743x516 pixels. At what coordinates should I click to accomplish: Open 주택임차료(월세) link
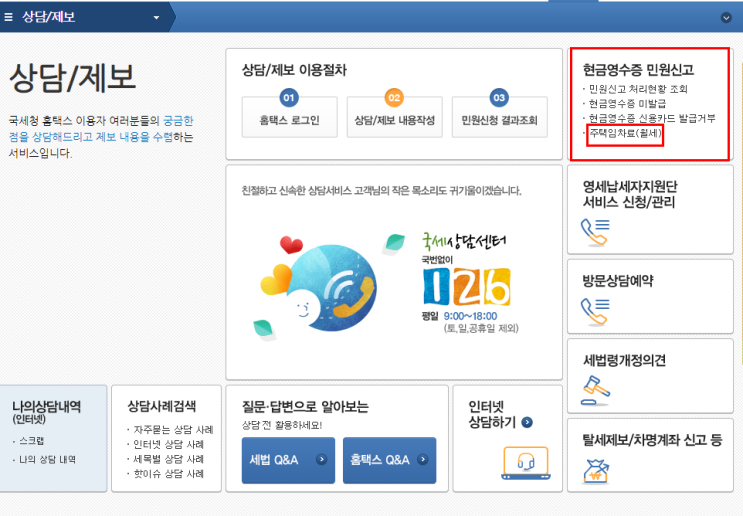coord(625,133)
